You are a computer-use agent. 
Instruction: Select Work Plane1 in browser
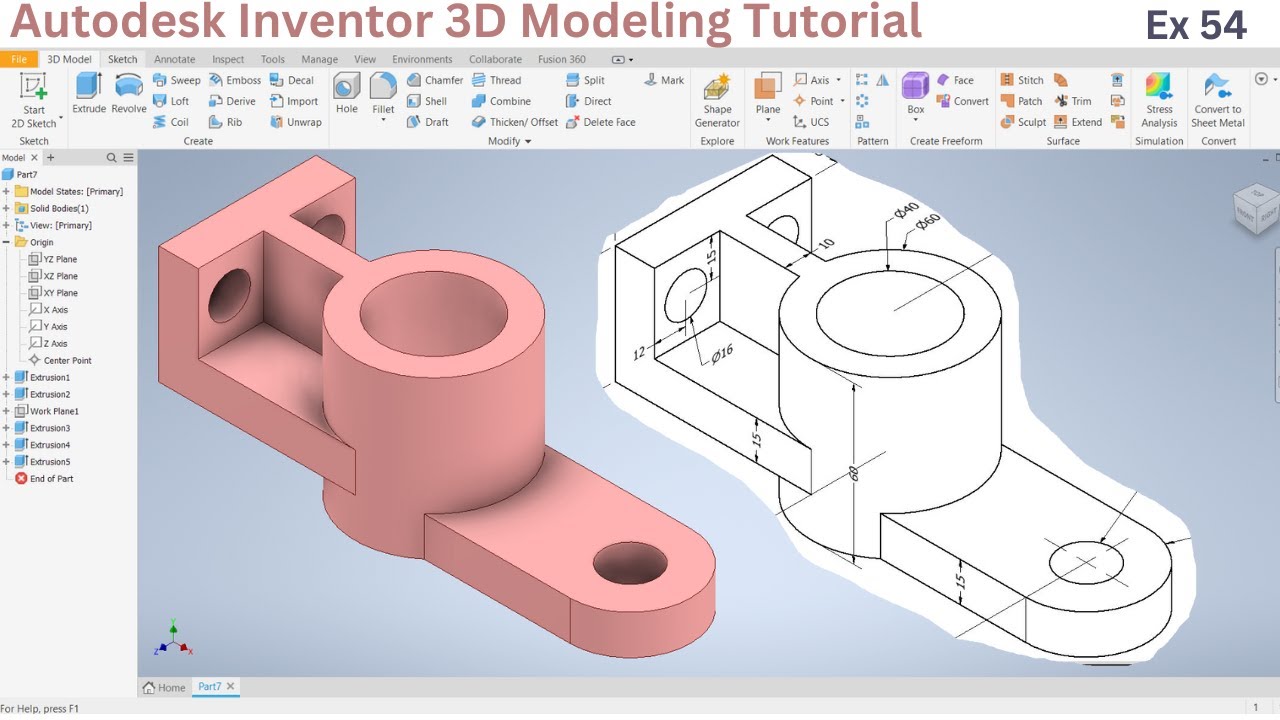tap(46, 411)
